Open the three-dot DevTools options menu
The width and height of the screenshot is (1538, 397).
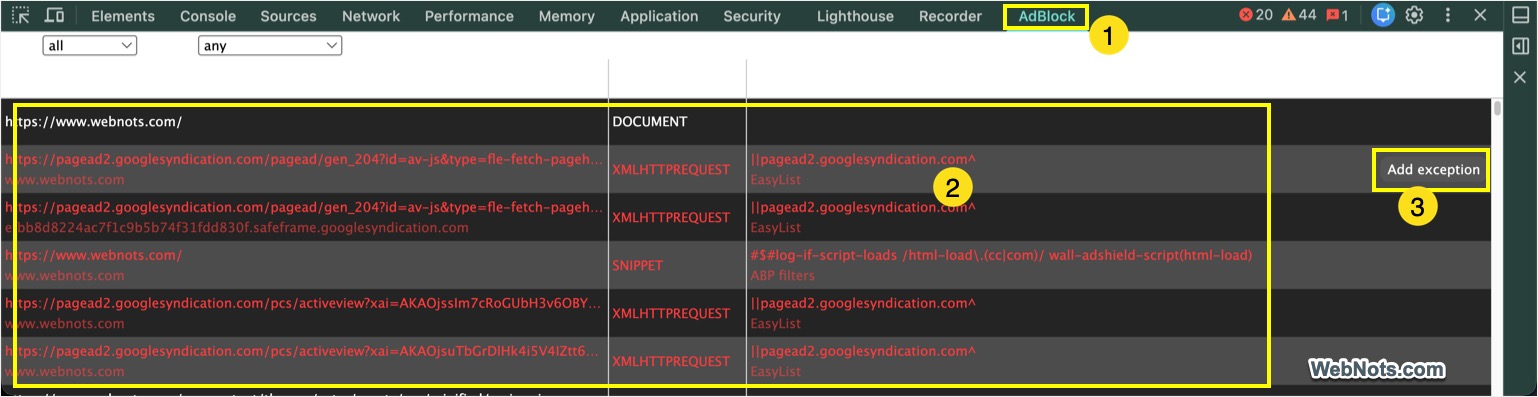1448,15
